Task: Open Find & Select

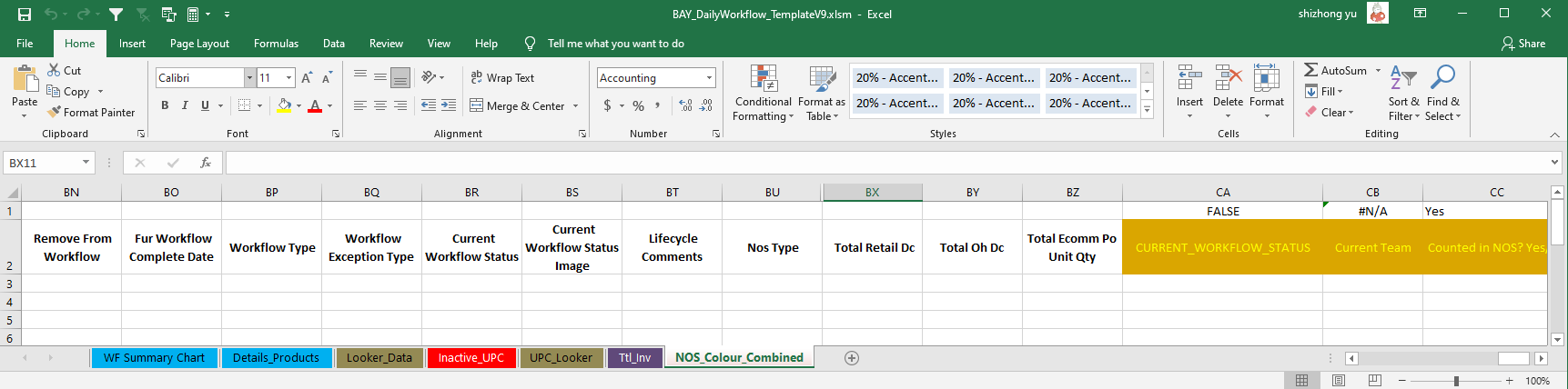Action: coord(1442,93)
